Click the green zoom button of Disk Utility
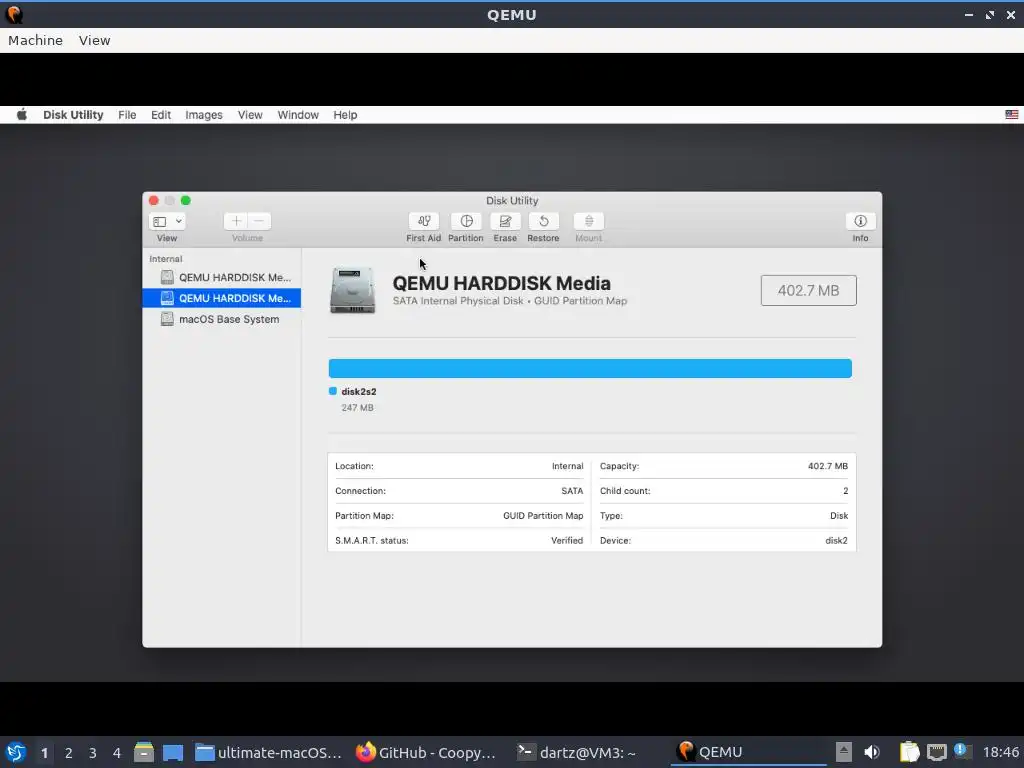This screenshot has width=1024, height=768. pos(185,200)
